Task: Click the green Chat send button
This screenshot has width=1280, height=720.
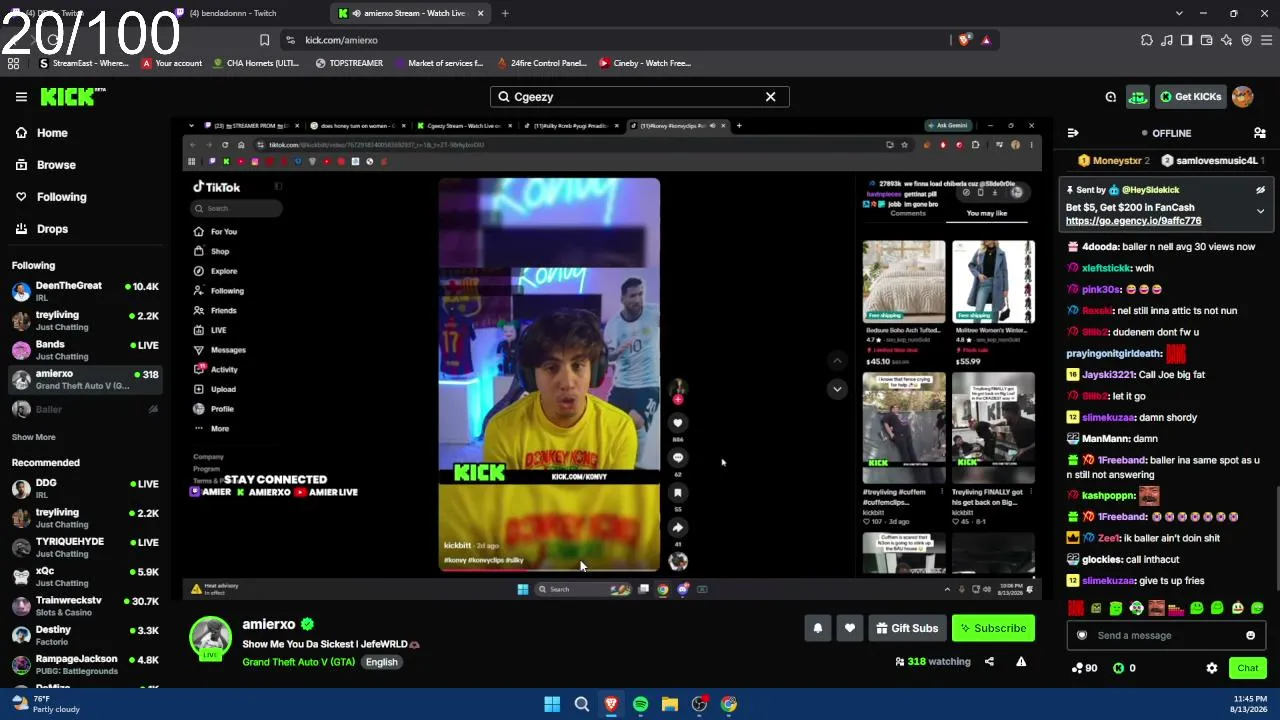Action: coord(1247,668)
